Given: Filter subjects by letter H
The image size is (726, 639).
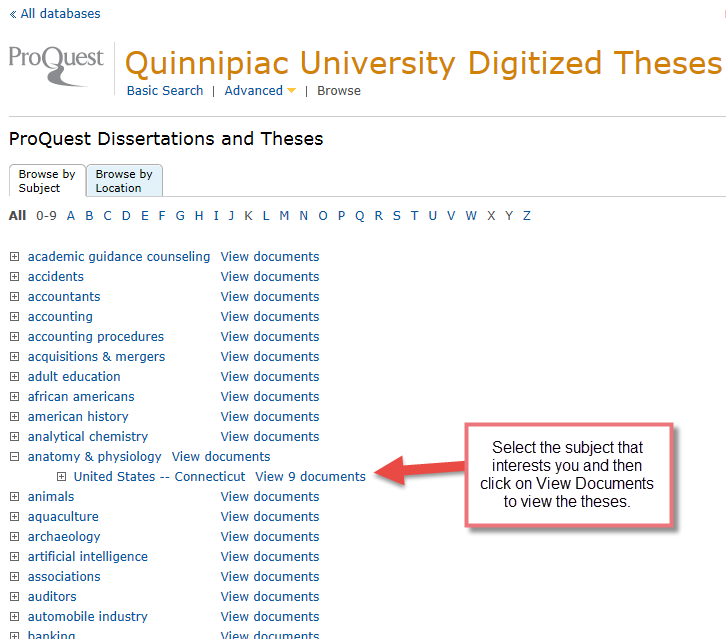Looking at the screenshot, I should [x=199, y=216].
